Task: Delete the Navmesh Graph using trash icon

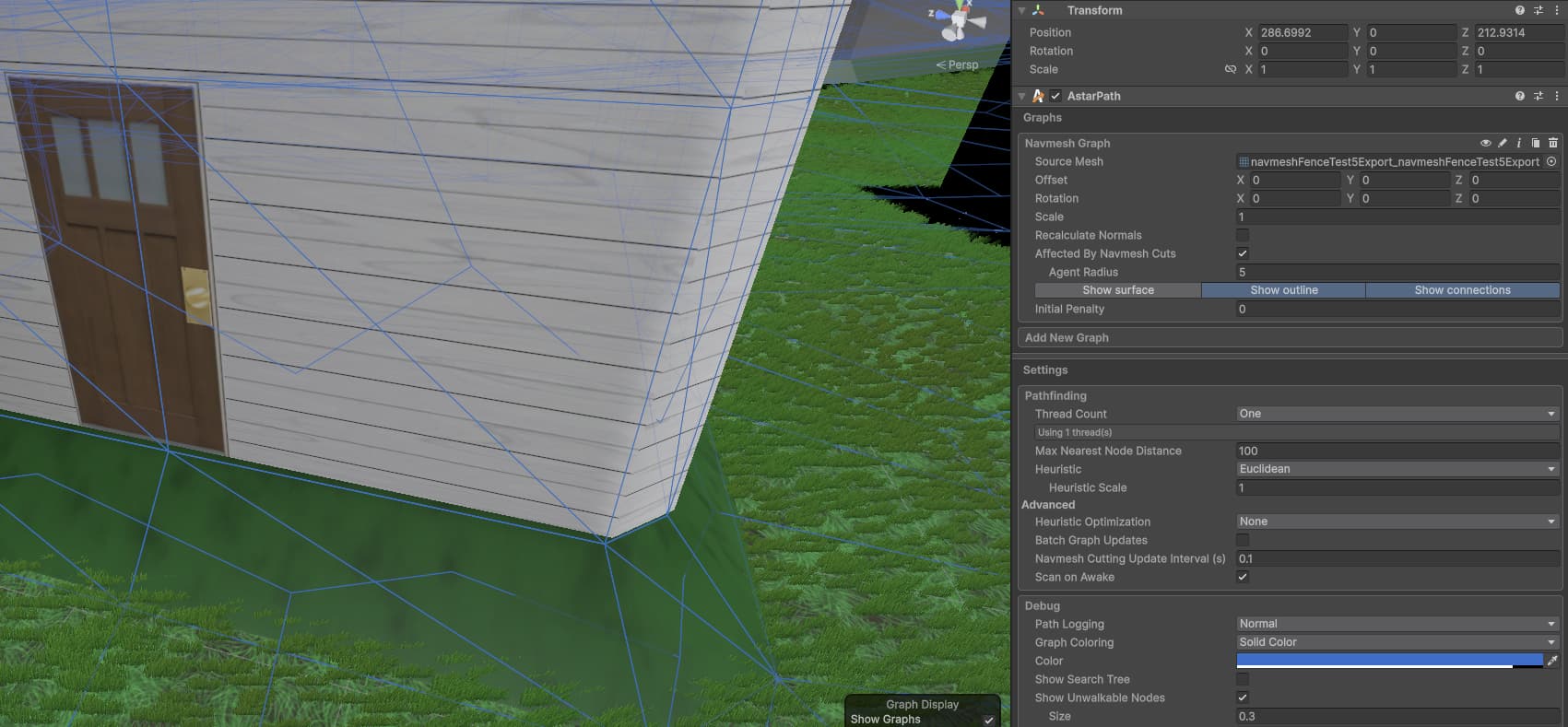Action: 1553,143
